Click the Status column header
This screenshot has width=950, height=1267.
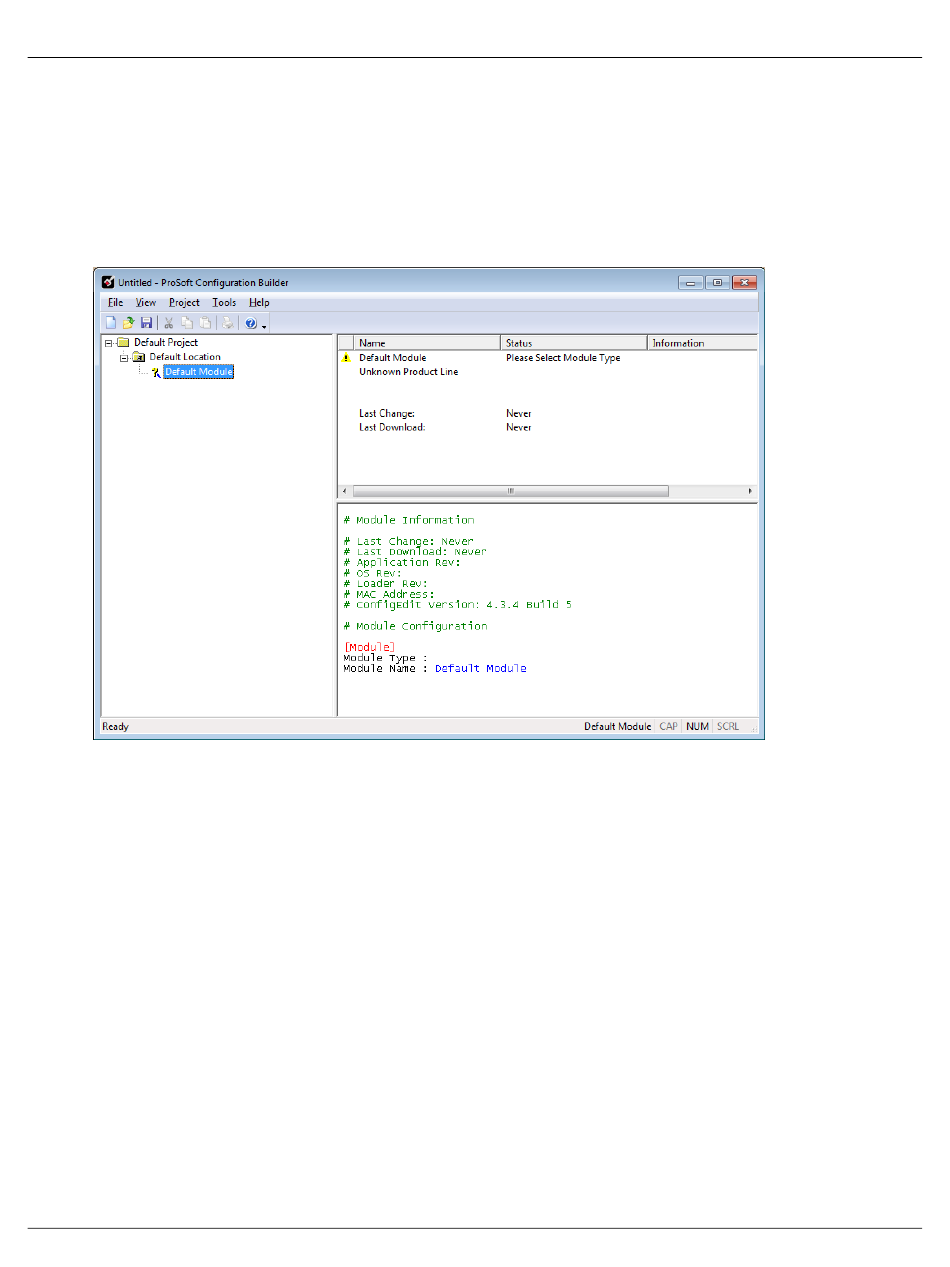point(574,343)
